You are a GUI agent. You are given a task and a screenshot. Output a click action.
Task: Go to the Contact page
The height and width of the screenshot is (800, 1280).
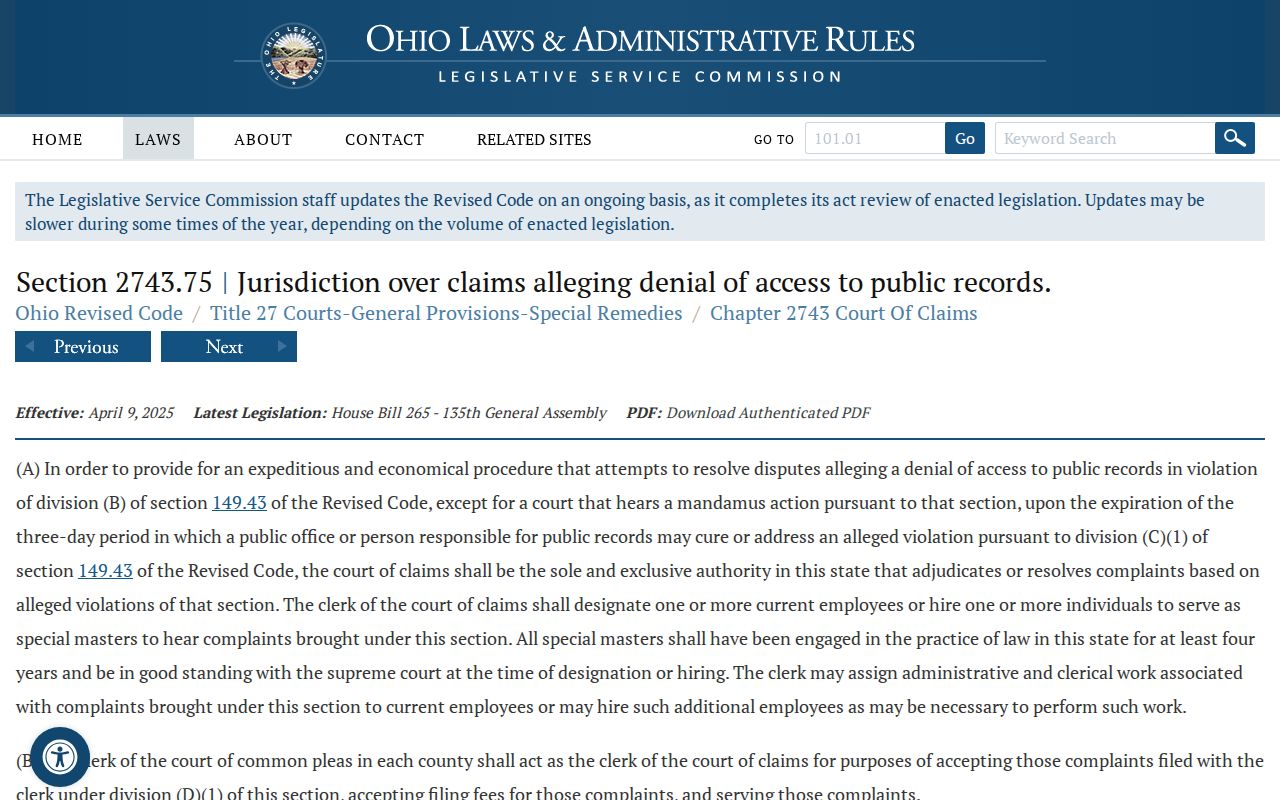point(385,139)
